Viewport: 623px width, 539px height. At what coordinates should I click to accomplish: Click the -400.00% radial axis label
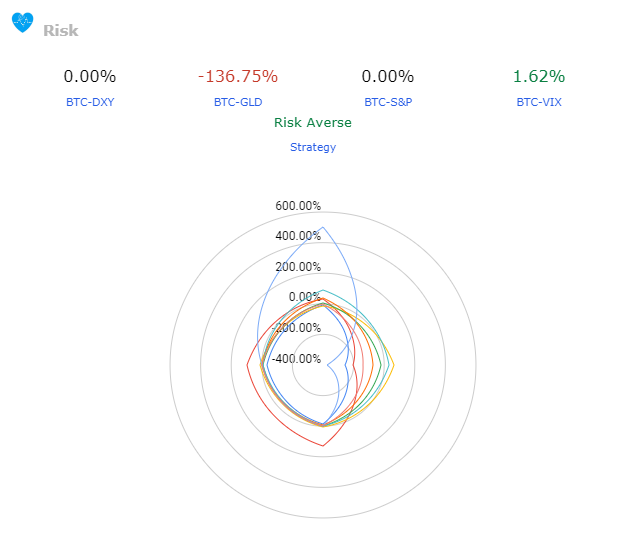(x=298, y=359)
